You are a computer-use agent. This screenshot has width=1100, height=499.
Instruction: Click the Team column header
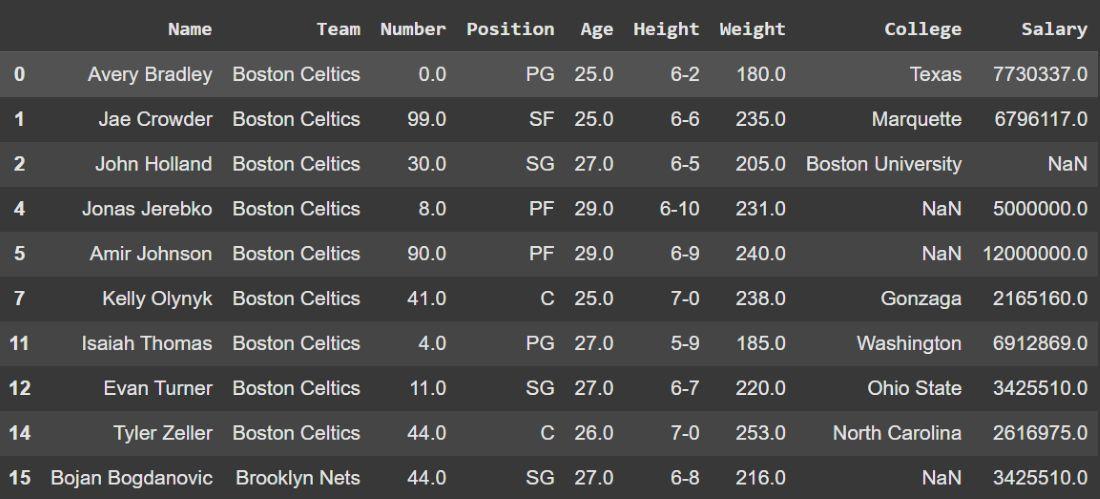[338, 29]
